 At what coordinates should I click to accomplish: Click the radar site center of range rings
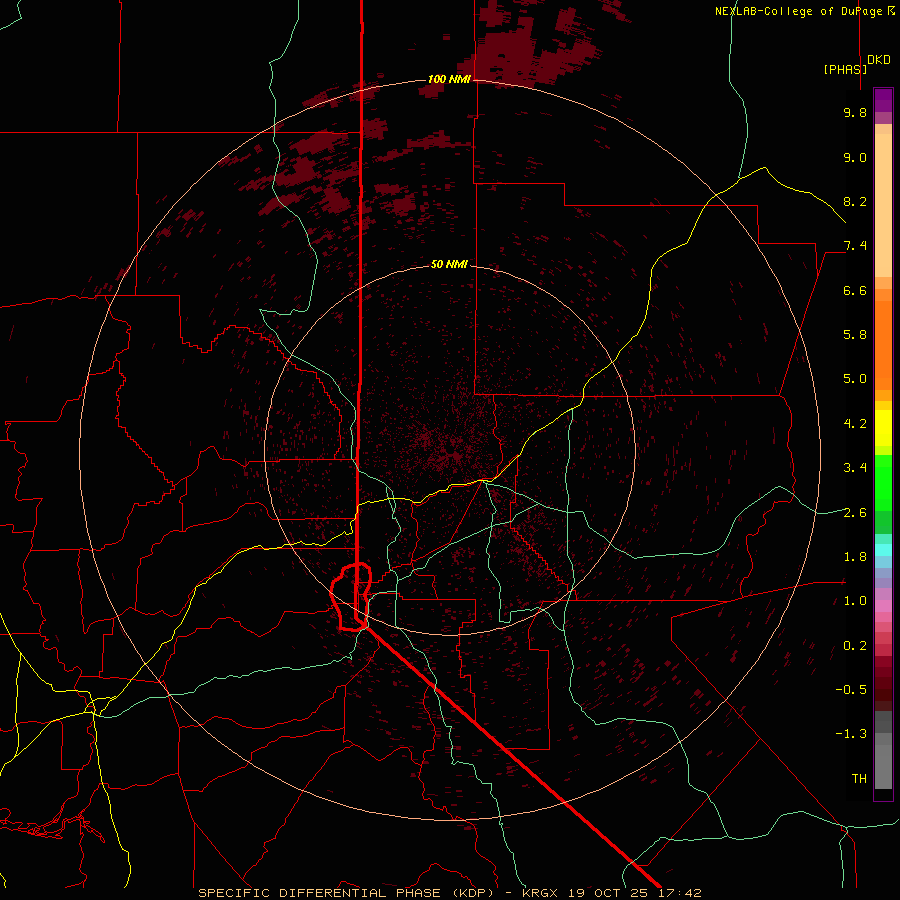point(450,450)
